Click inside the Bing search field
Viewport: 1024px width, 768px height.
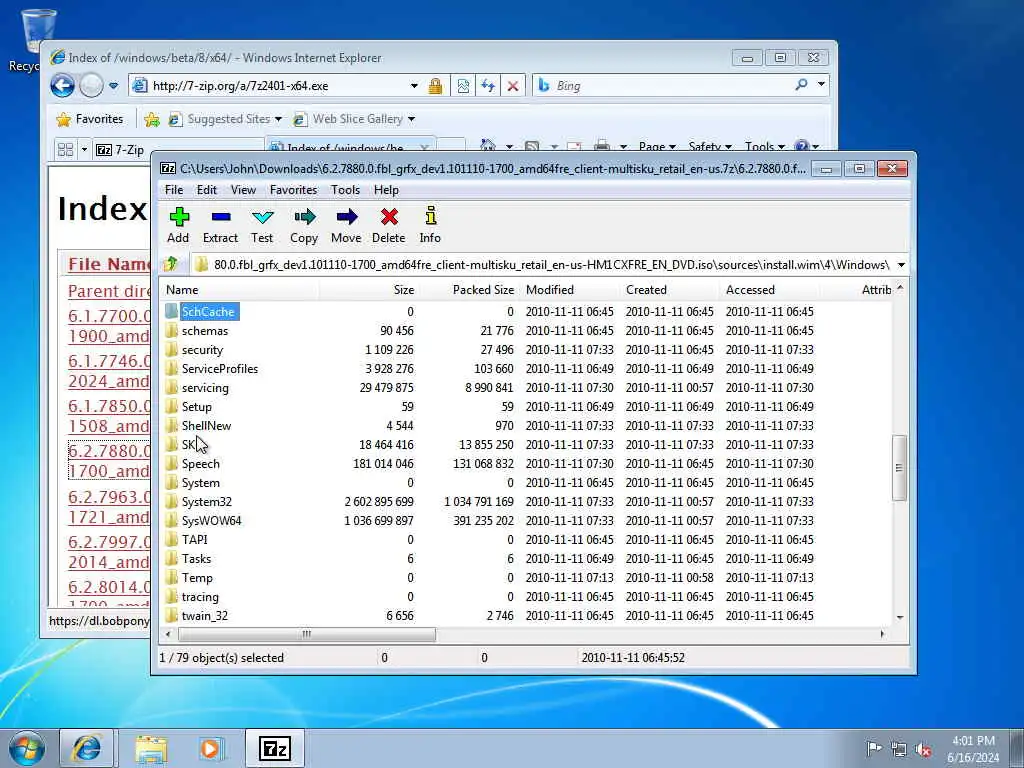673,86
